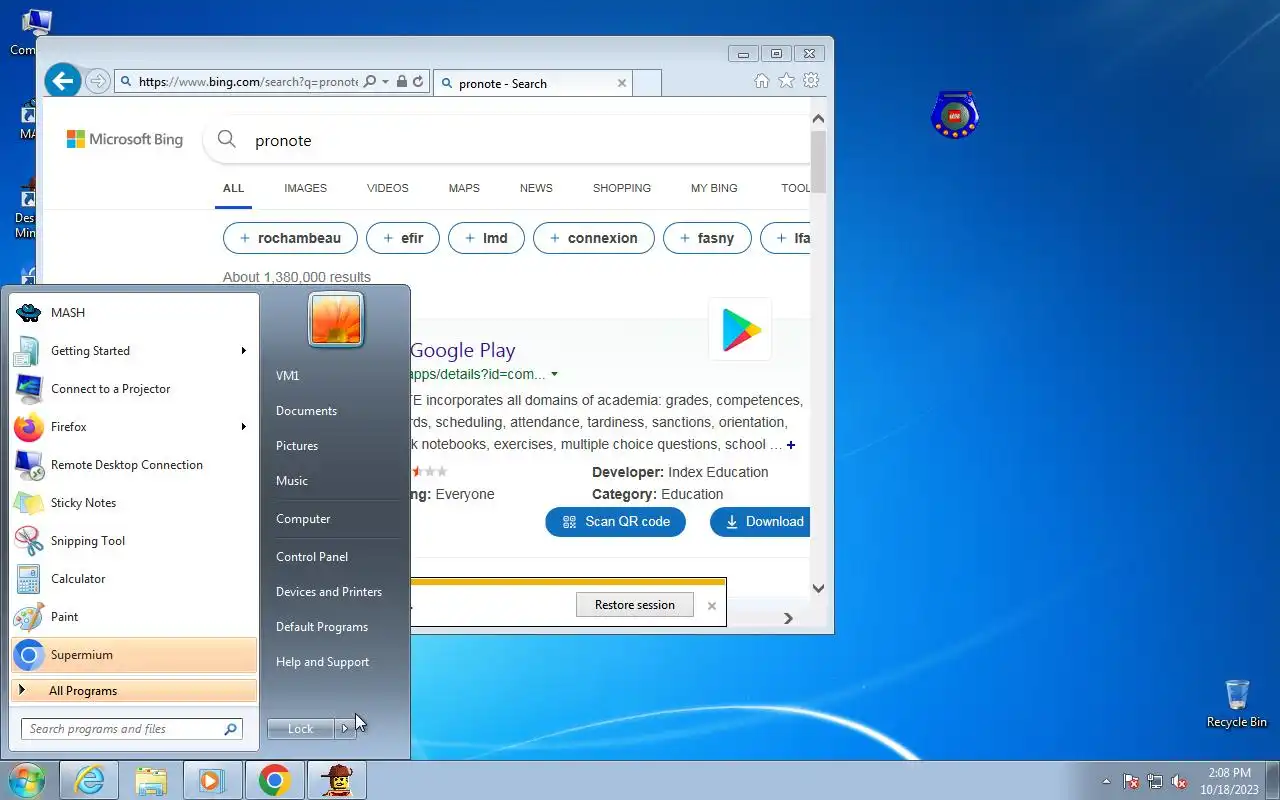Click the Internet Explorer back arrow
Screen dimensions: 1280x800
pyautogui.click(x=62, y=81)
